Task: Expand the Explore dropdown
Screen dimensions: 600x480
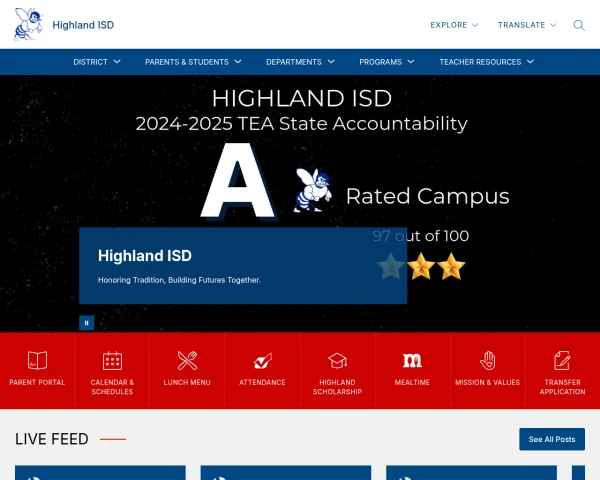Action: [x=454, y=25]
